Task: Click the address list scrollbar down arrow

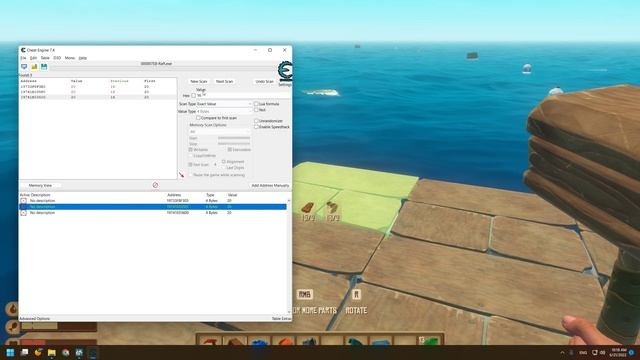Action: pyautogui.click(x=289, y=312)
